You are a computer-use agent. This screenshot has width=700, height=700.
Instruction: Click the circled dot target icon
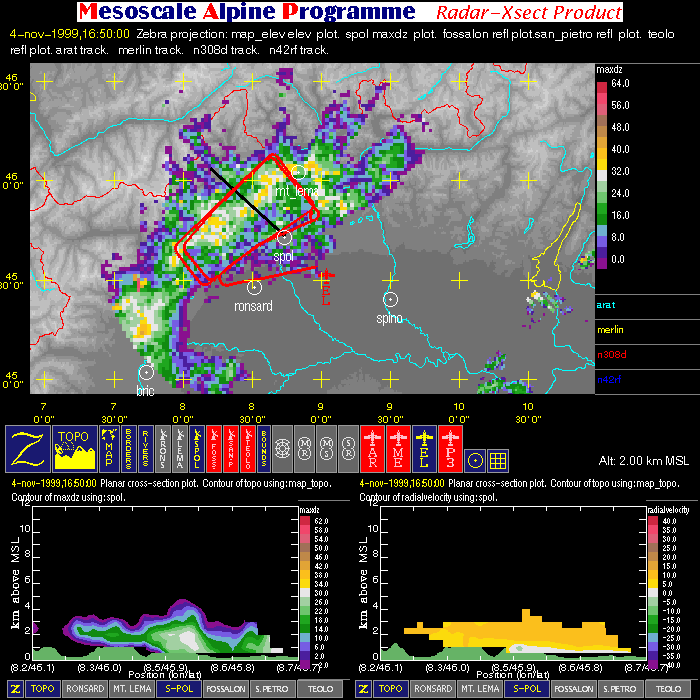tap(475, 459)
